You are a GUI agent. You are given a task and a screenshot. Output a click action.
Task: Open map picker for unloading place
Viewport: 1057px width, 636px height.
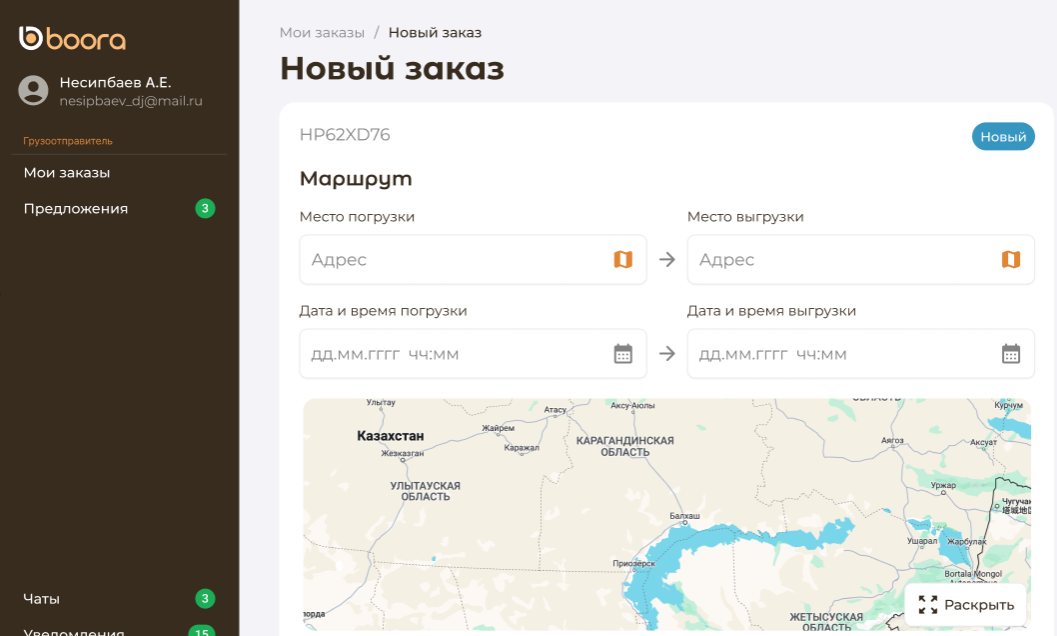point(1011,260)
